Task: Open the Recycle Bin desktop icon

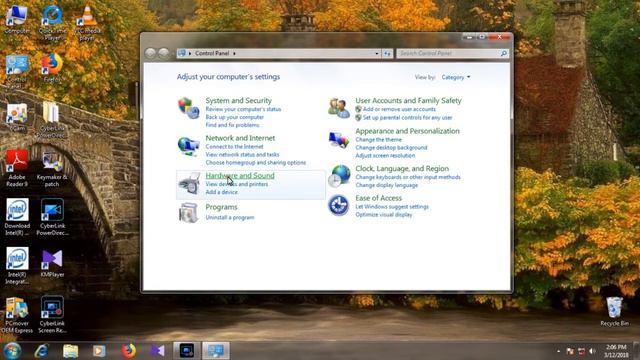Action: tap(614, 311)
